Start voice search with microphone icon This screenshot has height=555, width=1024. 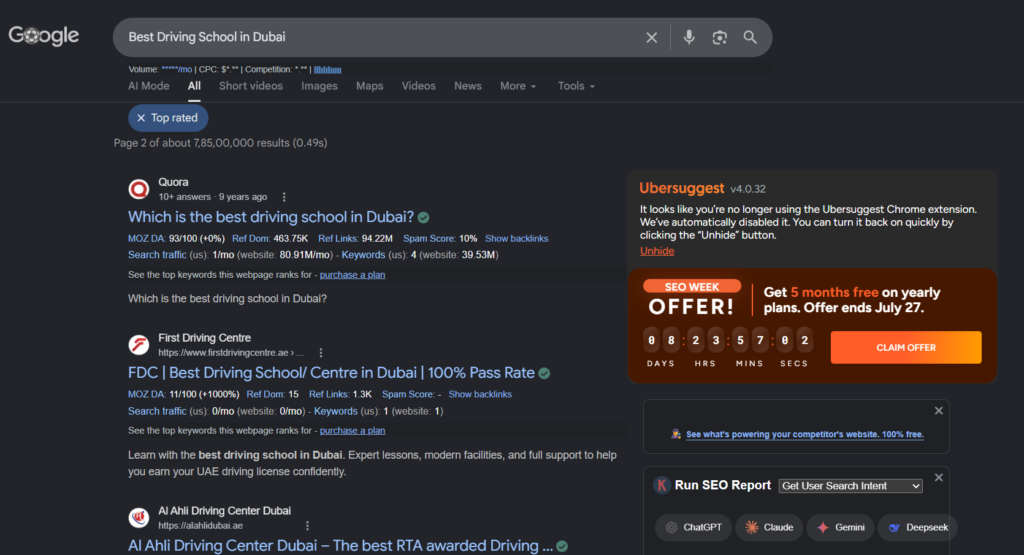tap(688, 37)
